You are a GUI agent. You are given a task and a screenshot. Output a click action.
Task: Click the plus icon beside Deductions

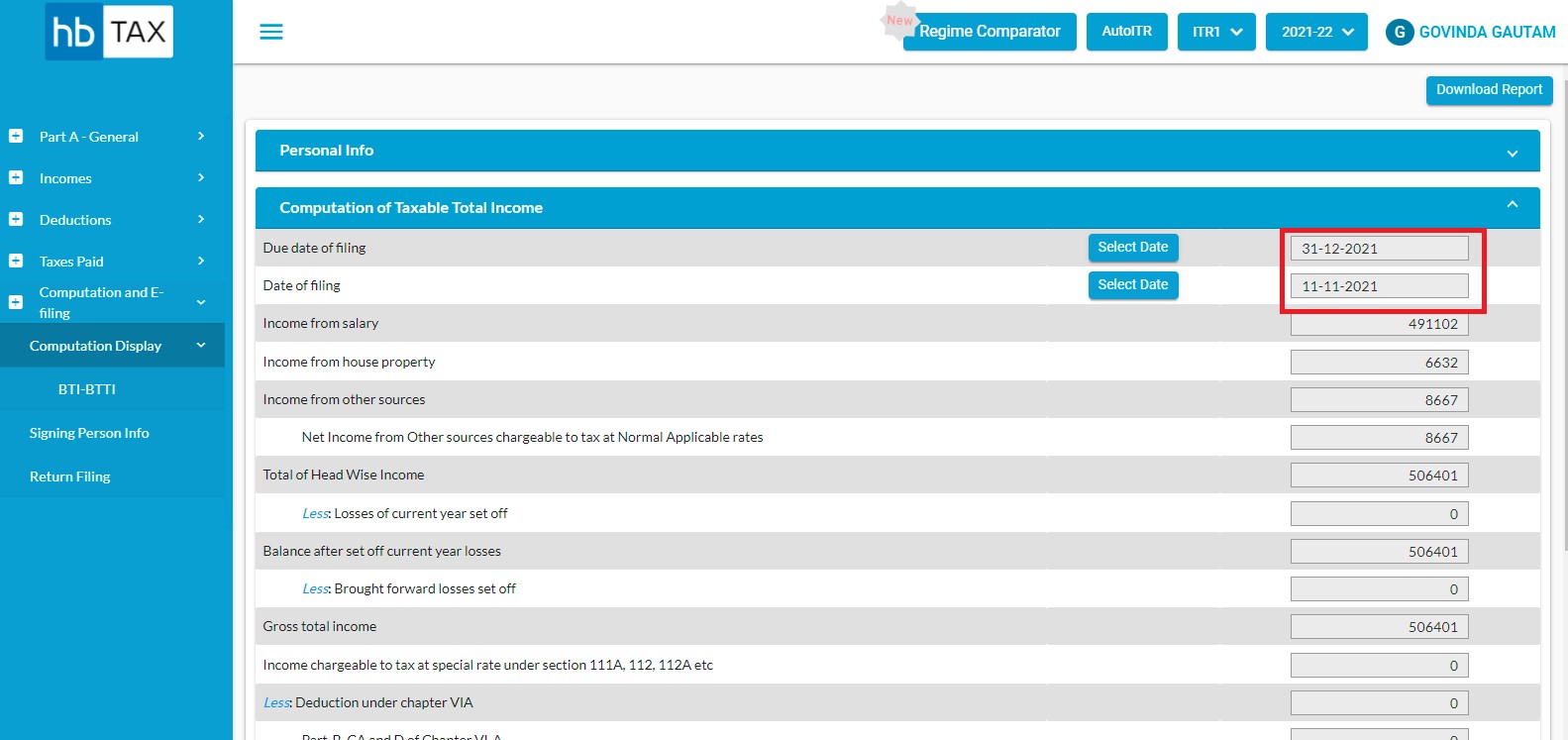coord(16,219)
